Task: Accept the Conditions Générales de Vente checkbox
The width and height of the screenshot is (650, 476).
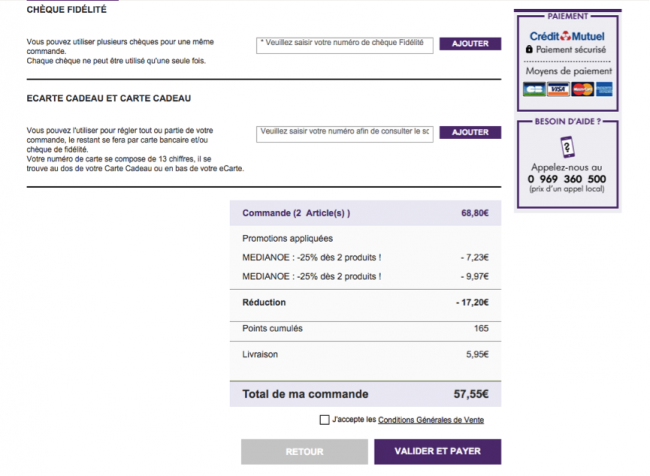Action: coord(325,420)
